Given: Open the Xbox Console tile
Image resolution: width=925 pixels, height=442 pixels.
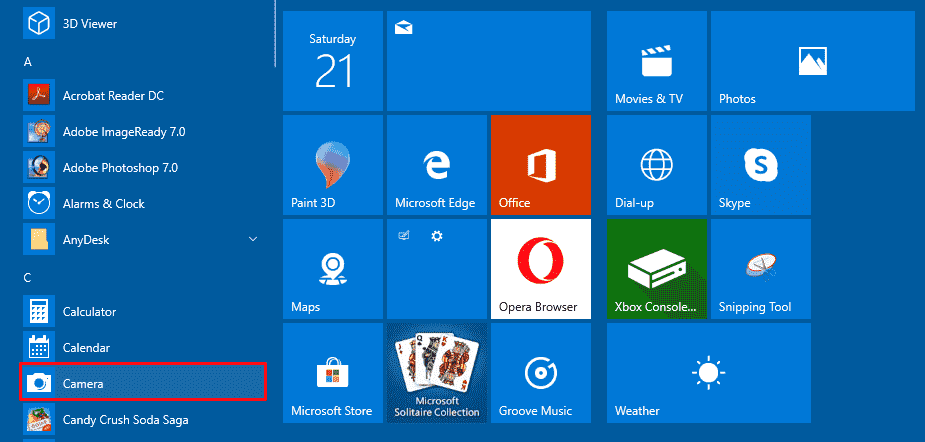Looking at the screenshot, I should [657, 269].
